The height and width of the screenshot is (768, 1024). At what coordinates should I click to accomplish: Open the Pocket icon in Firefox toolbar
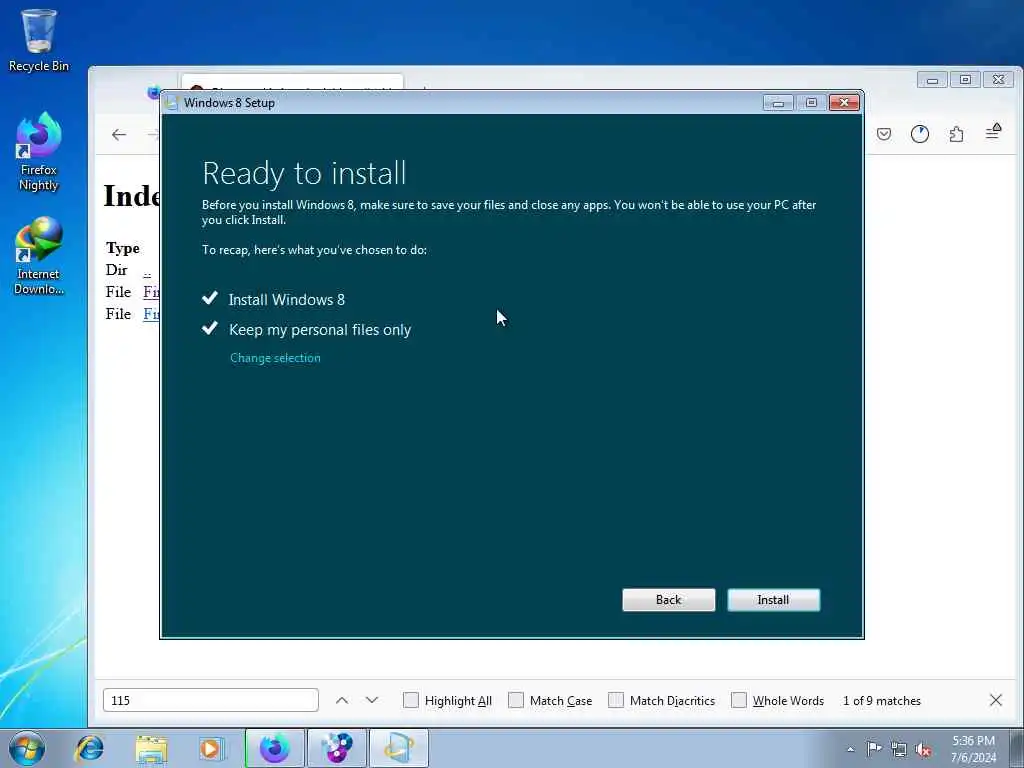tap(884, 134)
